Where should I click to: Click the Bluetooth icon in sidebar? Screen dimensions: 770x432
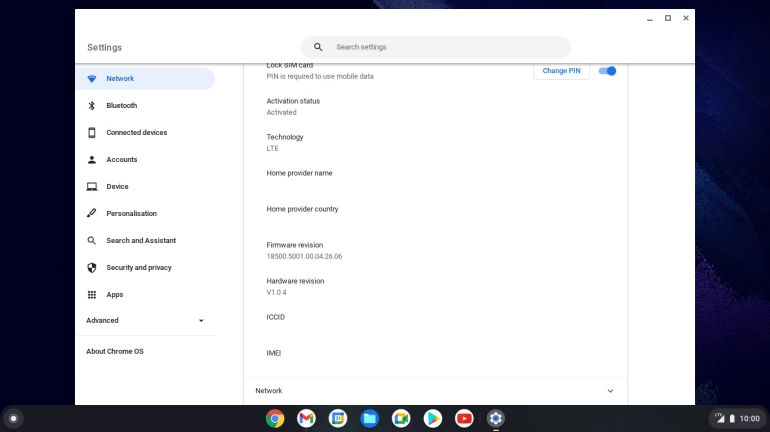click(92, 106)
